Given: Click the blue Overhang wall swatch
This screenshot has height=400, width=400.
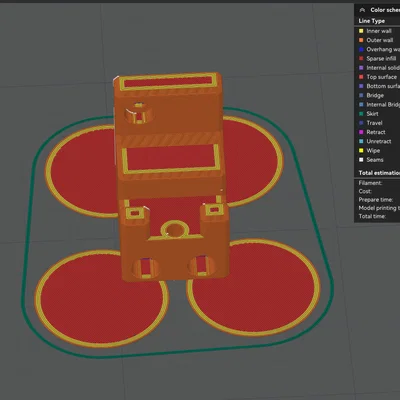Looking at the screenshot, I should pyautogui.click(x=361, y=49).
